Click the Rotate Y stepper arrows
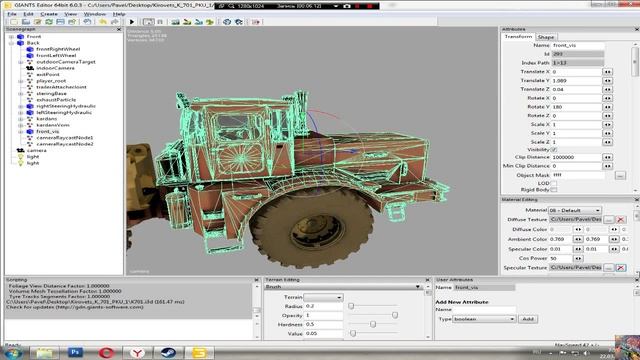 pyautogui.click(x=607, y=107)
